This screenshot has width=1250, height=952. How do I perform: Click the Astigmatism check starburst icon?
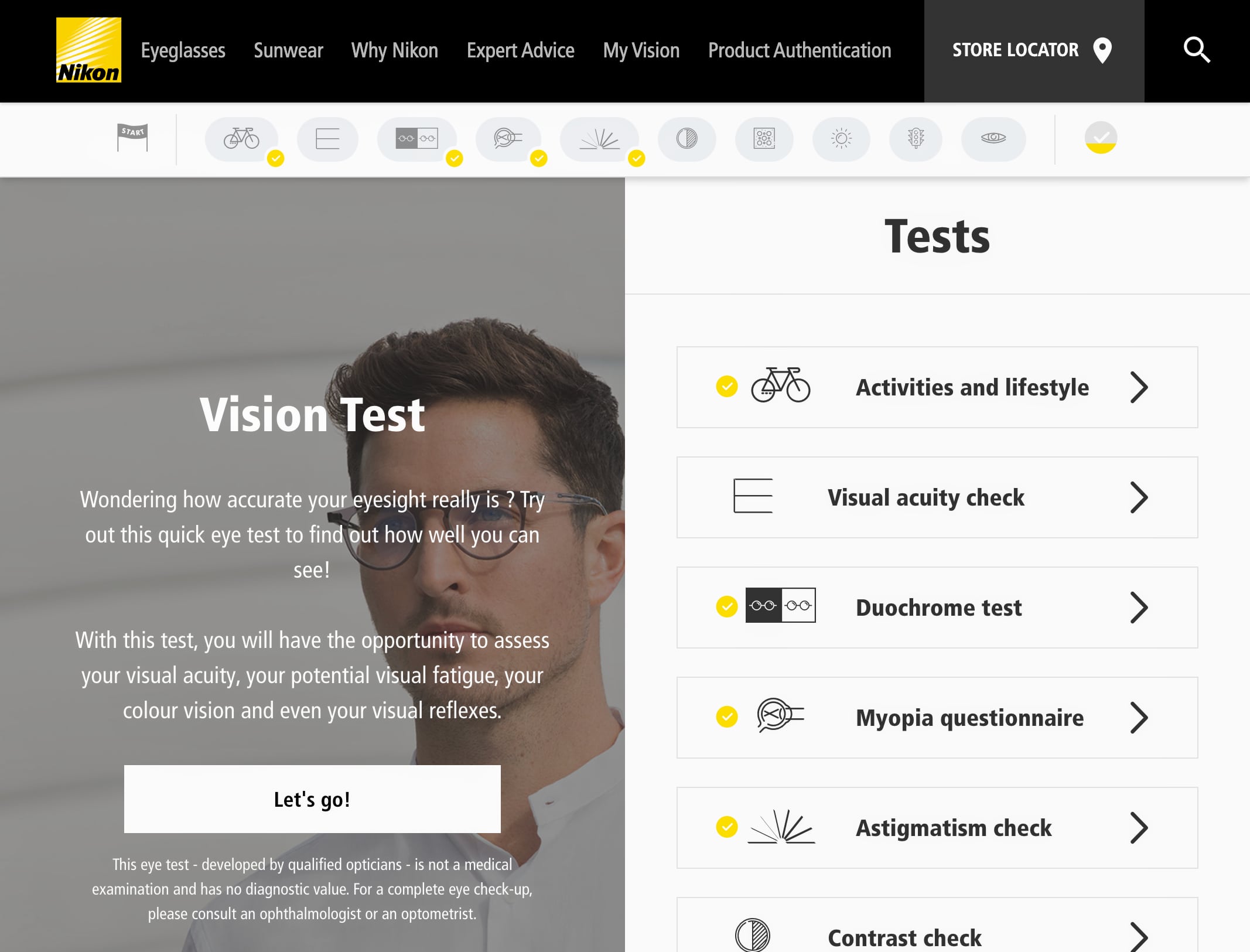[x=781, y=827]
